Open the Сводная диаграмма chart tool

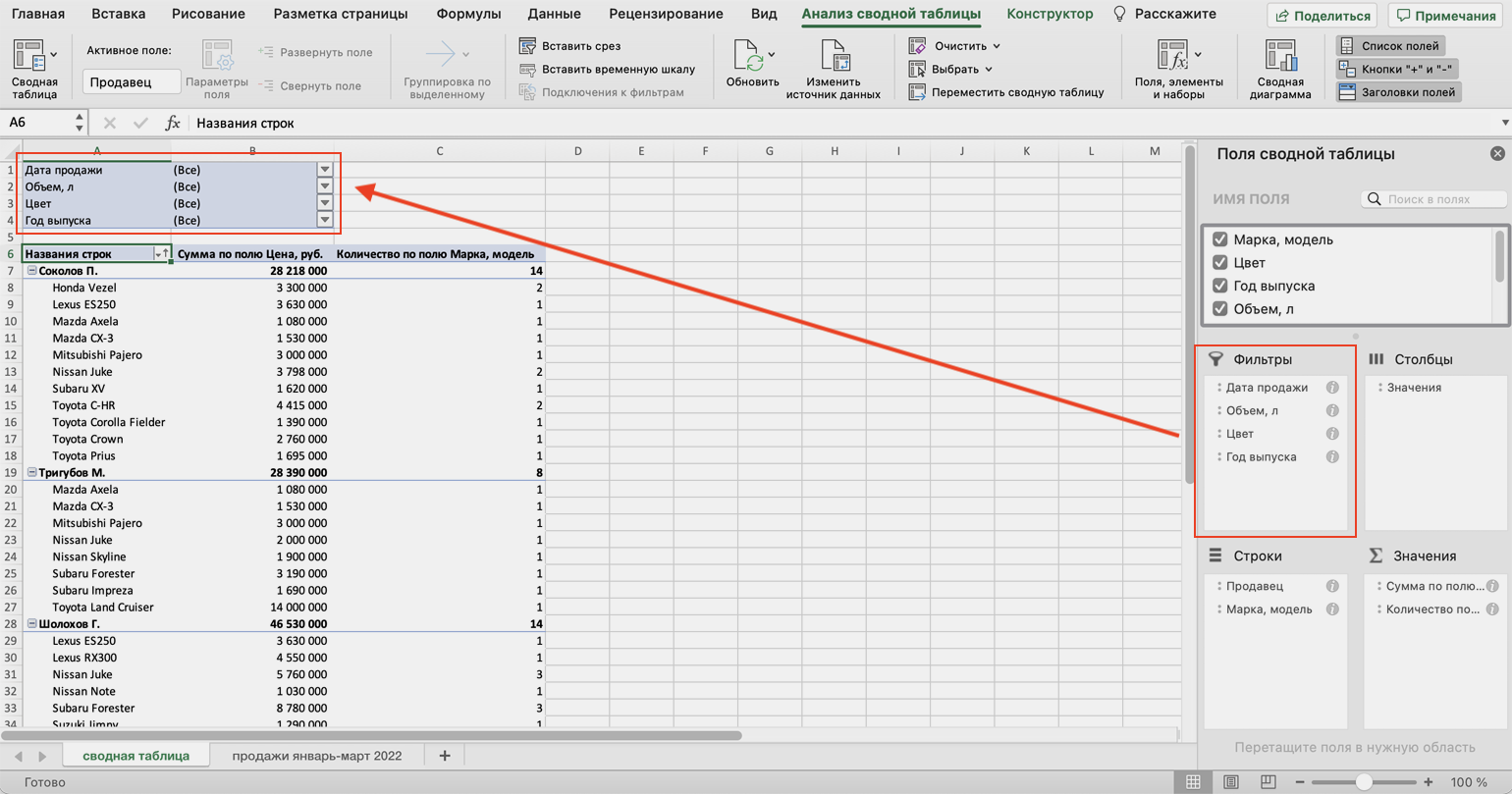1280,57
